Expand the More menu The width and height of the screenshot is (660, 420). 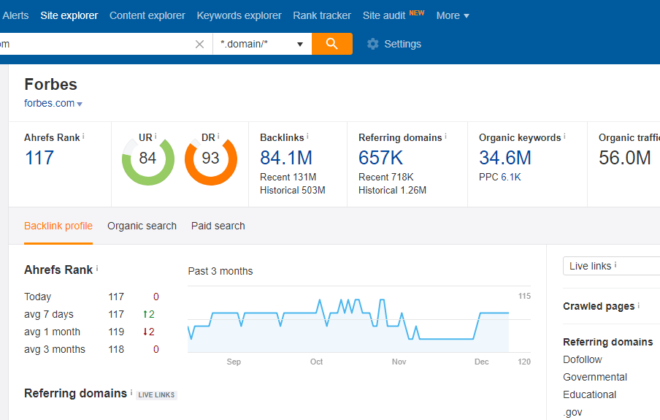pos(452,16)
